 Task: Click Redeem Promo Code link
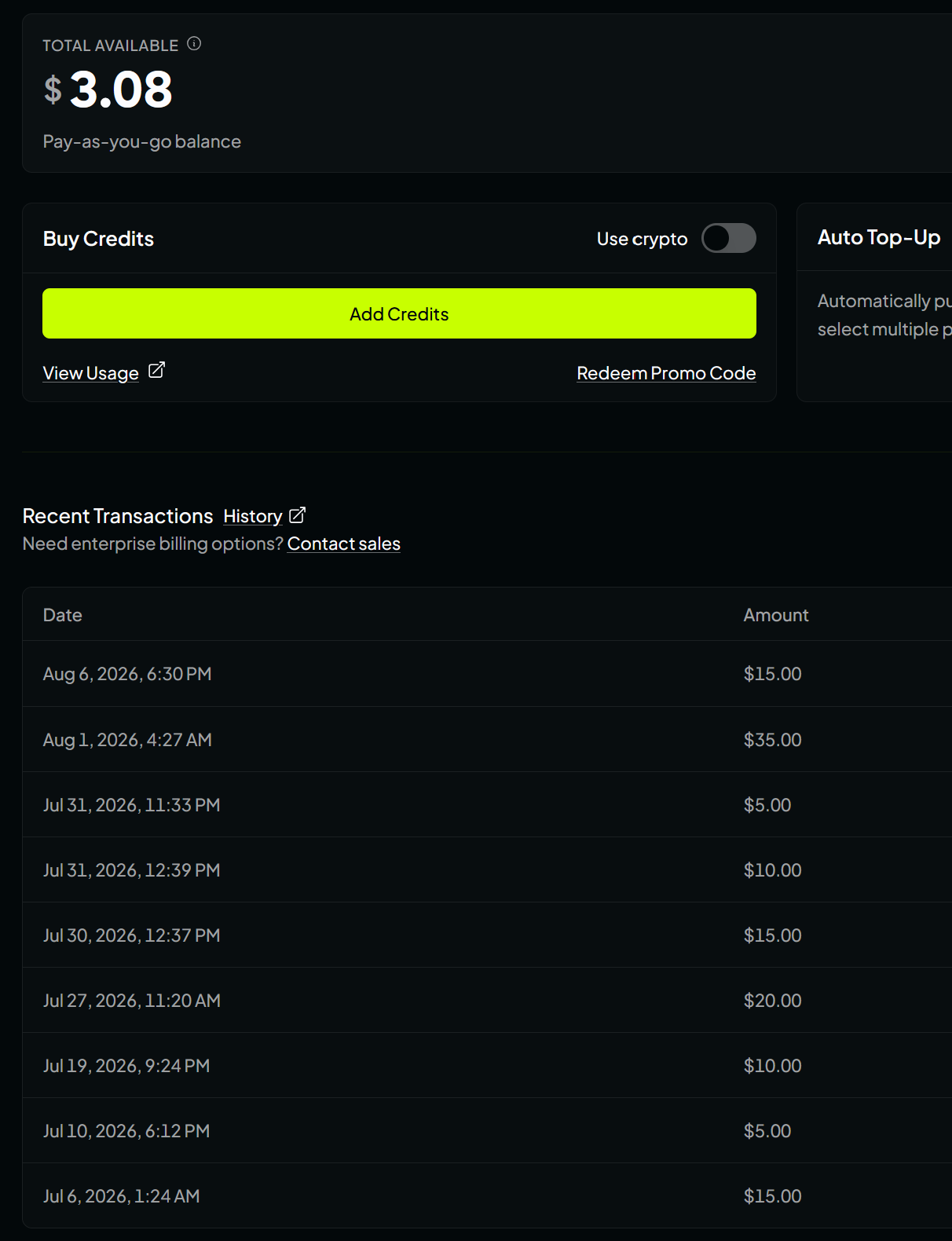click(x=666, y=373)
